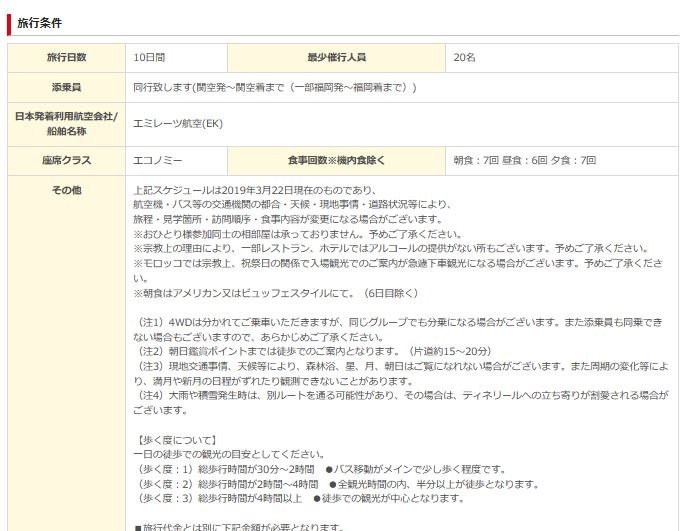Click the 10日間 value cell

point(150,57)
